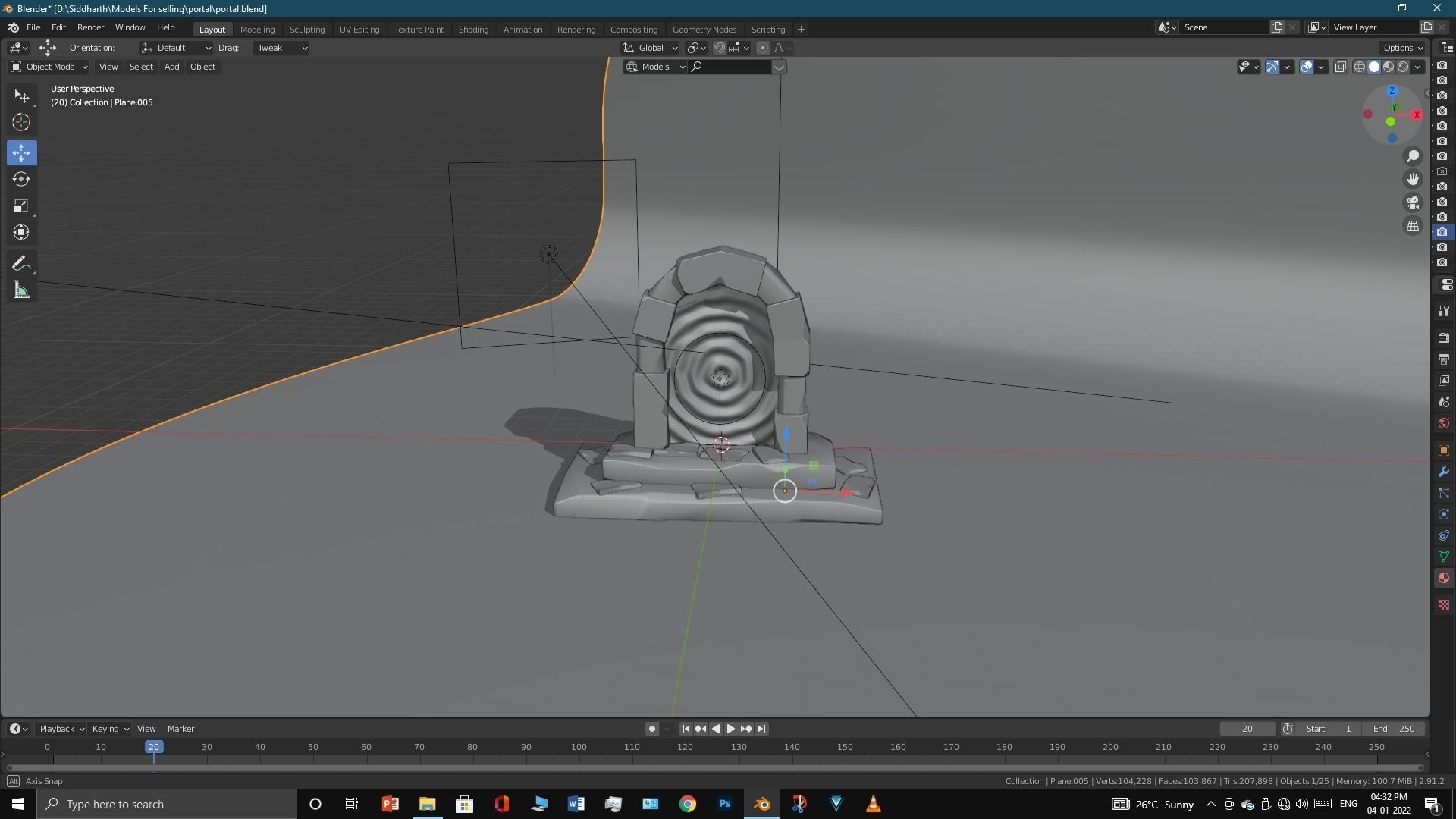
Task: Switch to Shading workspace tab
Action: coord(473,30)
